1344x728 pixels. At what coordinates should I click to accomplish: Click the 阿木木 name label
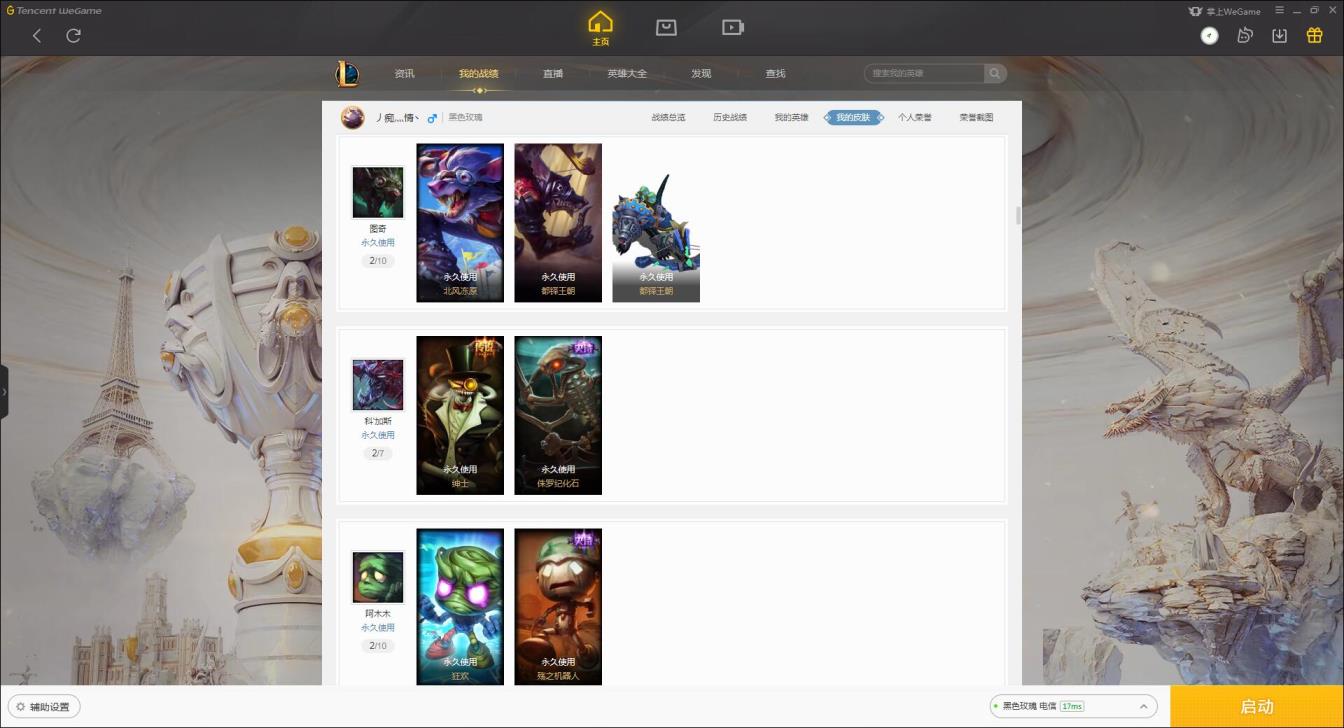378,614
